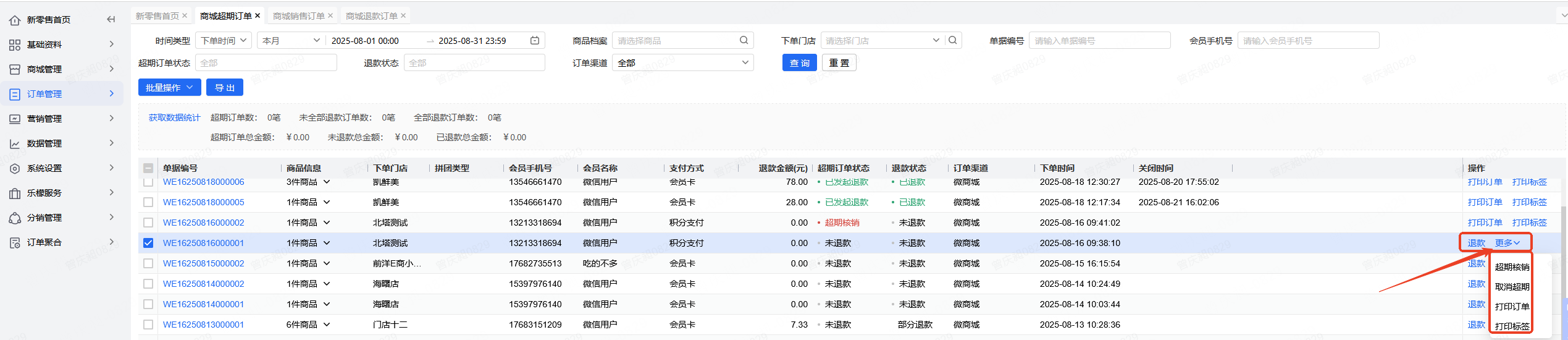Click the start date 2025-08-01 00:00 field

(365, 41)
